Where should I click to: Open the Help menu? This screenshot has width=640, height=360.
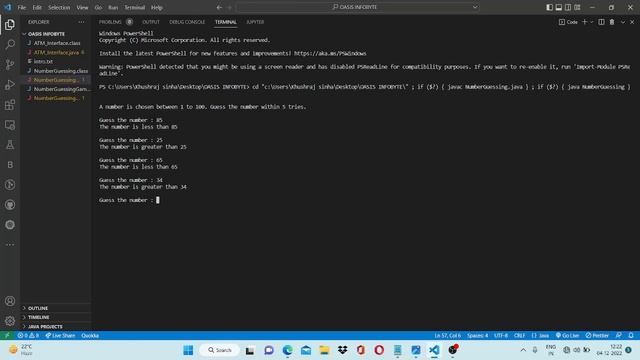tap(157, 7)
